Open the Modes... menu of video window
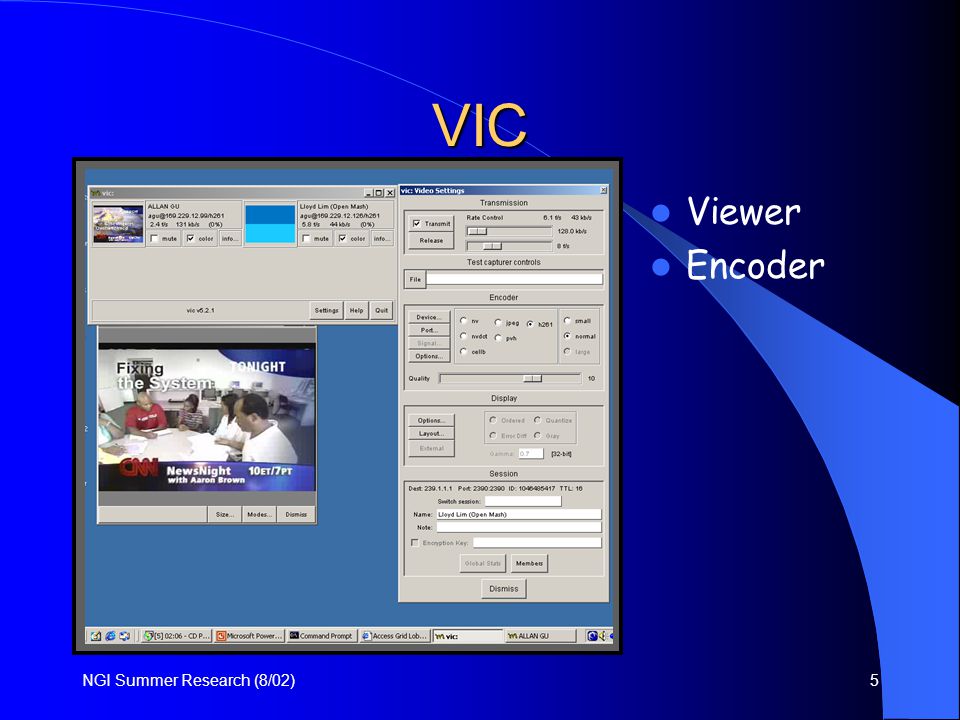This screenshot has height=720, width=960. click(x=260, y=514)
